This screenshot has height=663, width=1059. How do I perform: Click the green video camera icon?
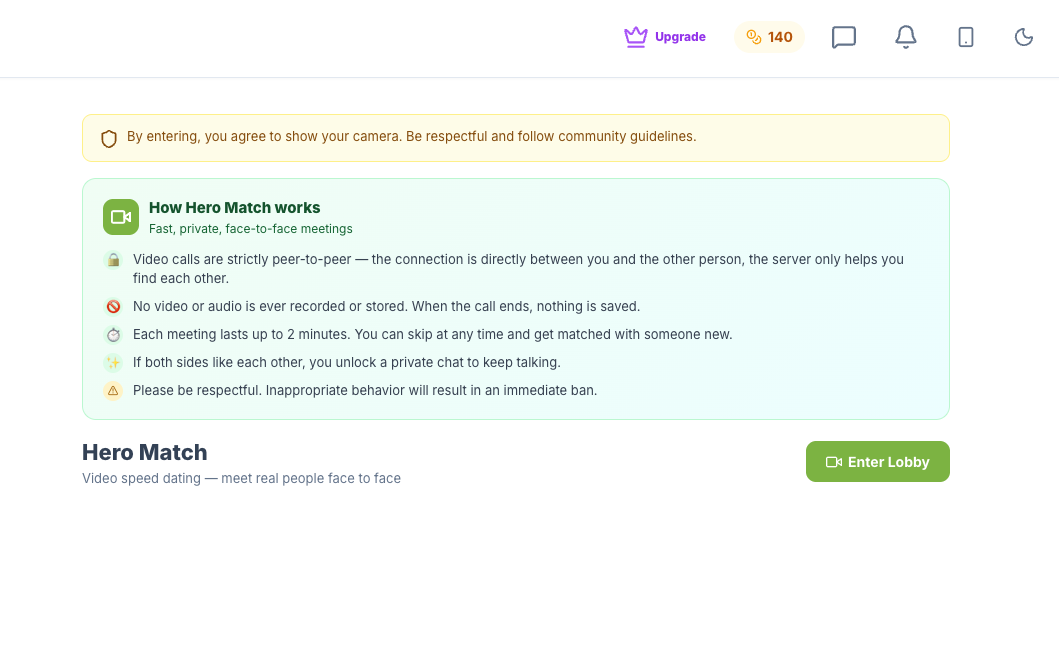pyautogui.click(x=121, y=217)
